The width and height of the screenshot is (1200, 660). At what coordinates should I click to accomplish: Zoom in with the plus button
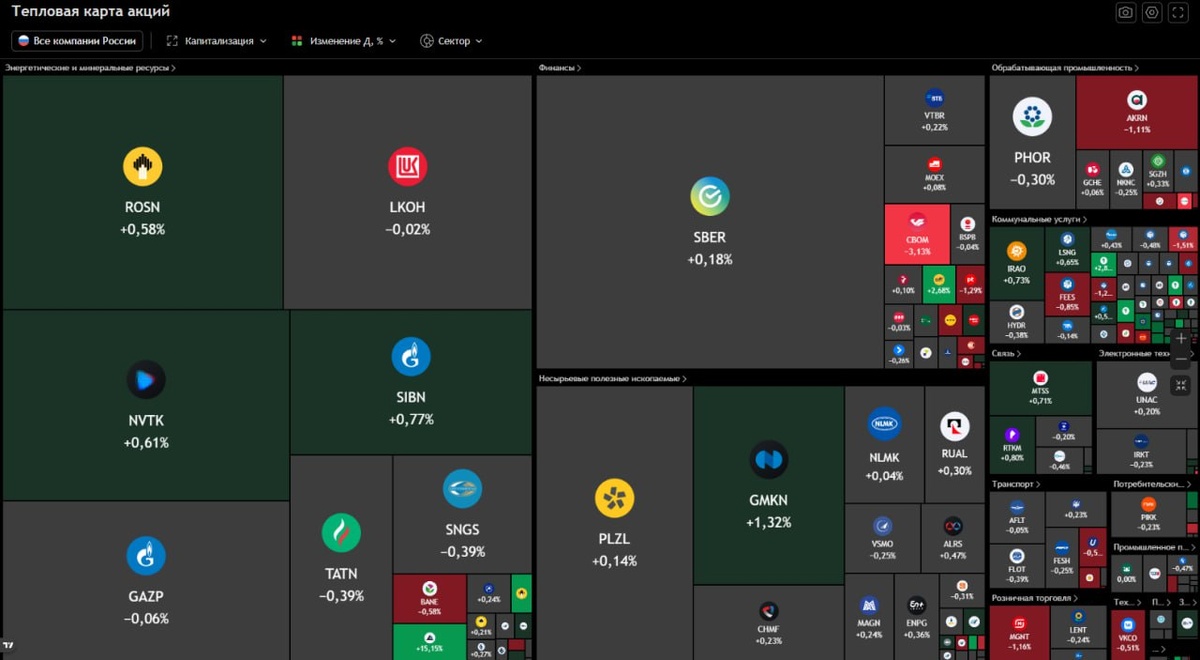(x=1181, y=339)
